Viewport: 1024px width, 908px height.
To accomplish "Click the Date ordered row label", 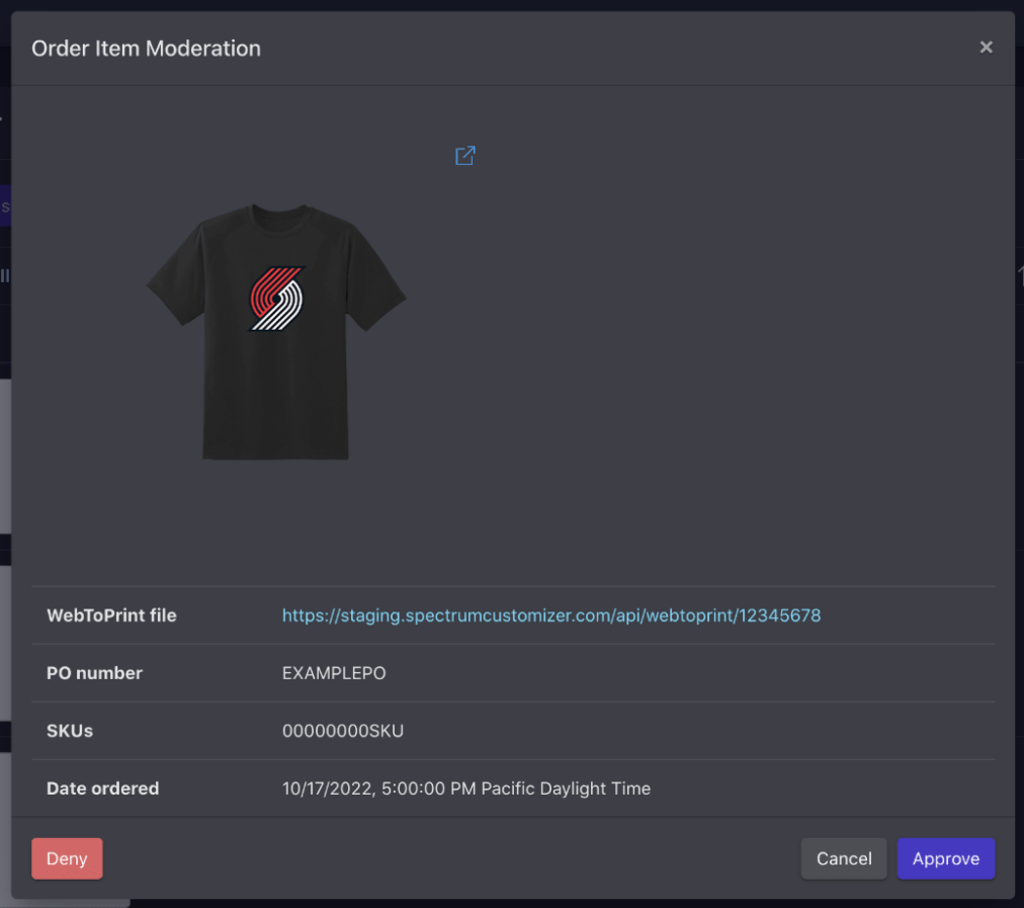I will tap(103, 788).
